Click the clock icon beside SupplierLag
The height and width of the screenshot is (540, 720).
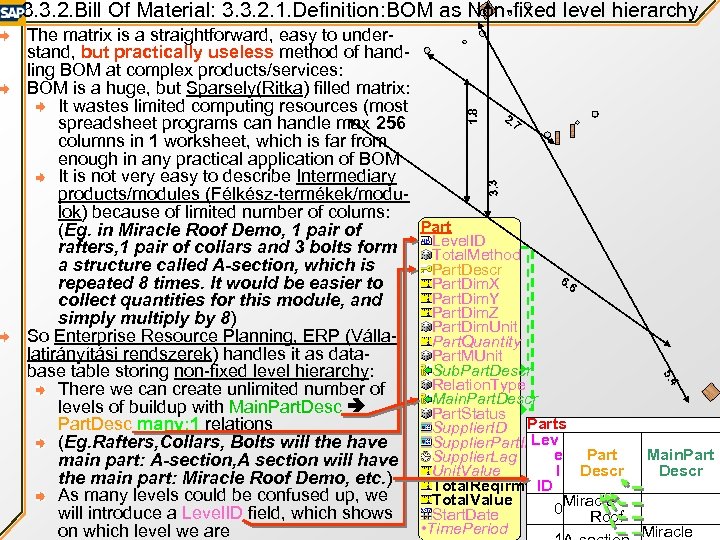(426, 456)
